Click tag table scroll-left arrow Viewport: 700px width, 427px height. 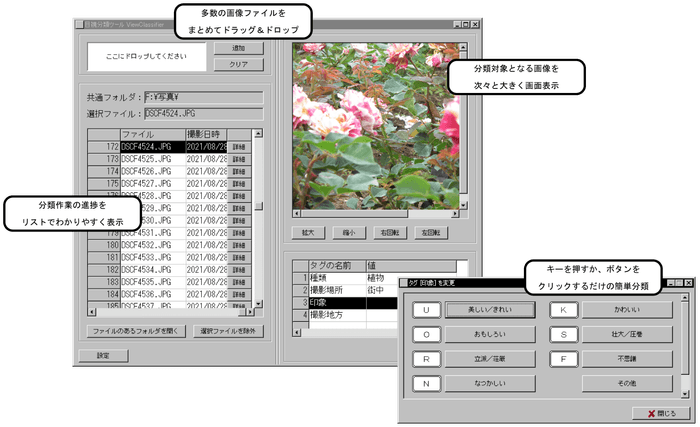click(x=297, y=332)
